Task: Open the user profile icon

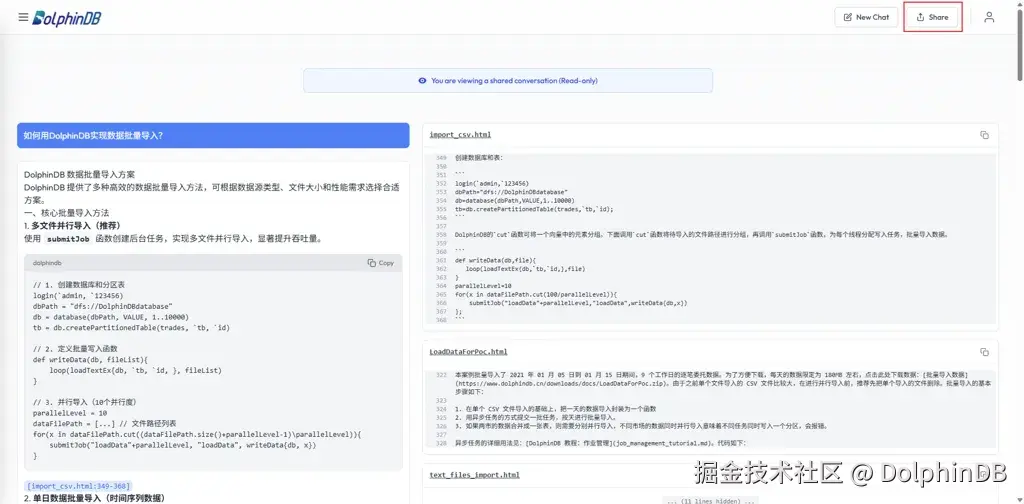Action: click(989, 17)
